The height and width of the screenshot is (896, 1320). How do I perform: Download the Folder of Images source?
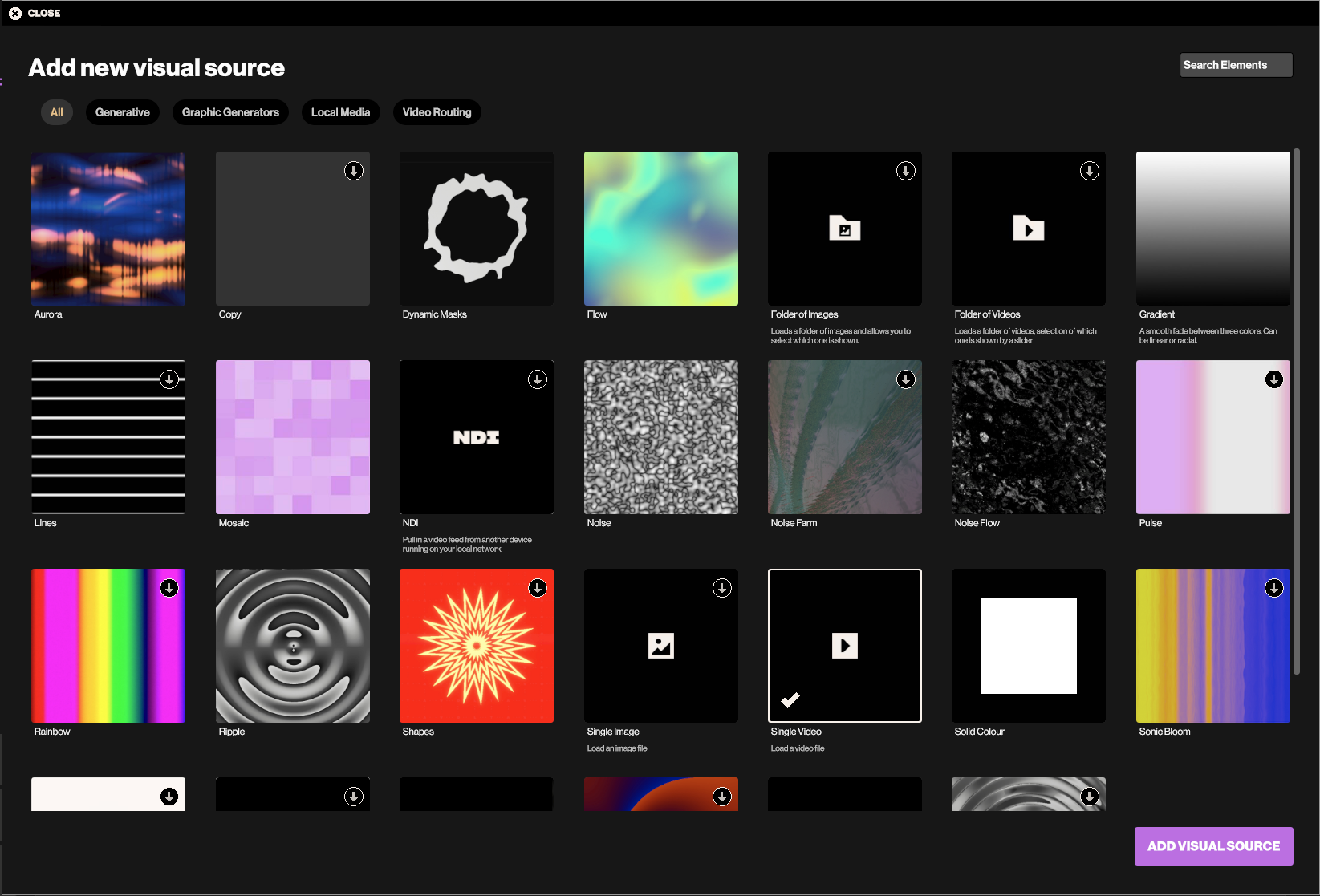coord(906,171)
